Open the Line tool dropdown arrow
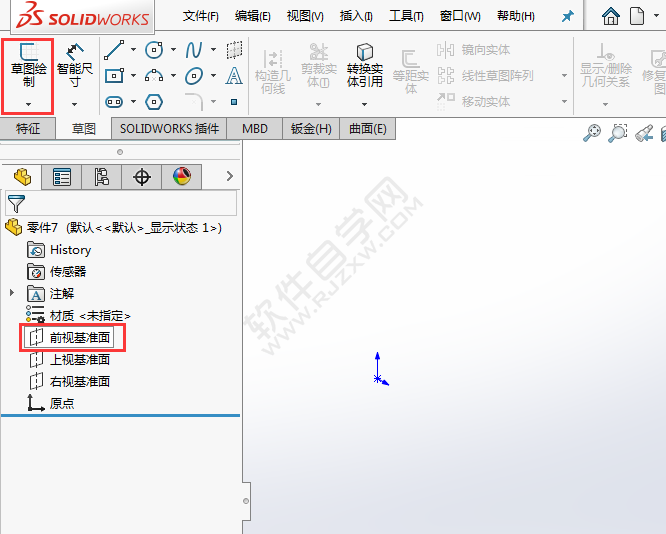Image resolution: width=666 pixels, height=534 pixels. [133, 50]
